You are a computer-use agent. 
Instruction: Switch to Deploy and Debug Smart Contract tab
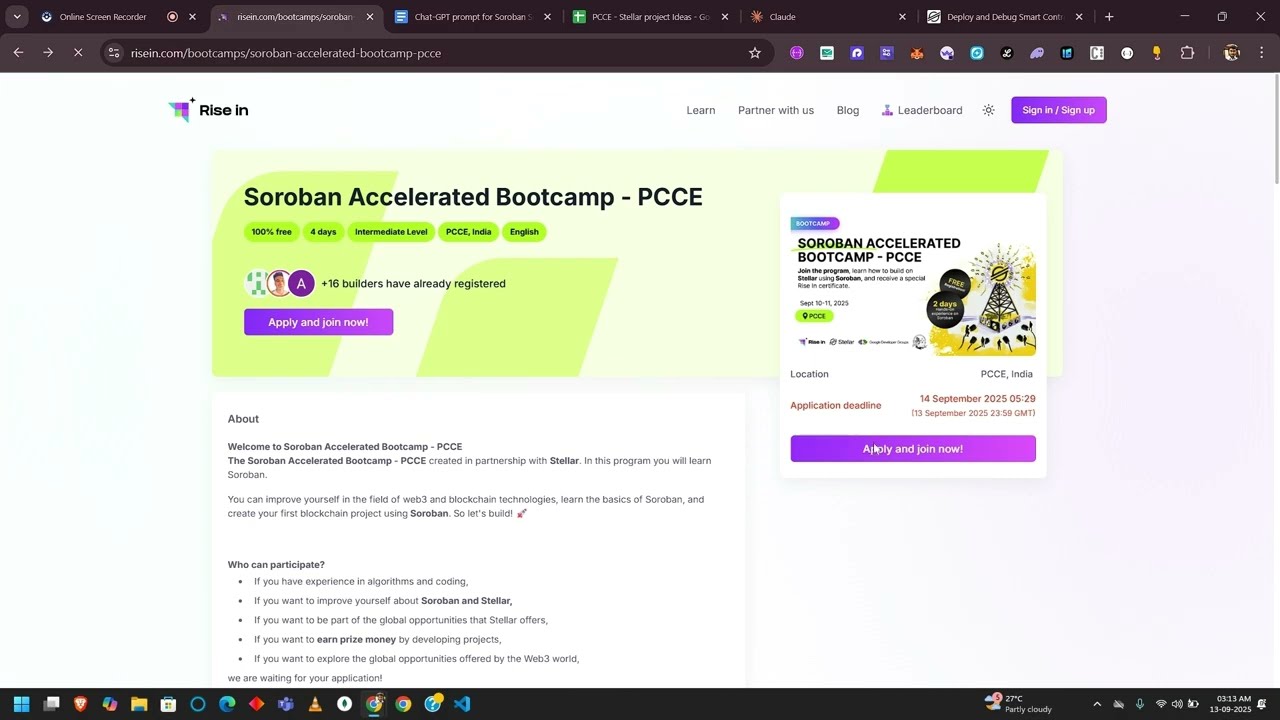pos(1004,17)
